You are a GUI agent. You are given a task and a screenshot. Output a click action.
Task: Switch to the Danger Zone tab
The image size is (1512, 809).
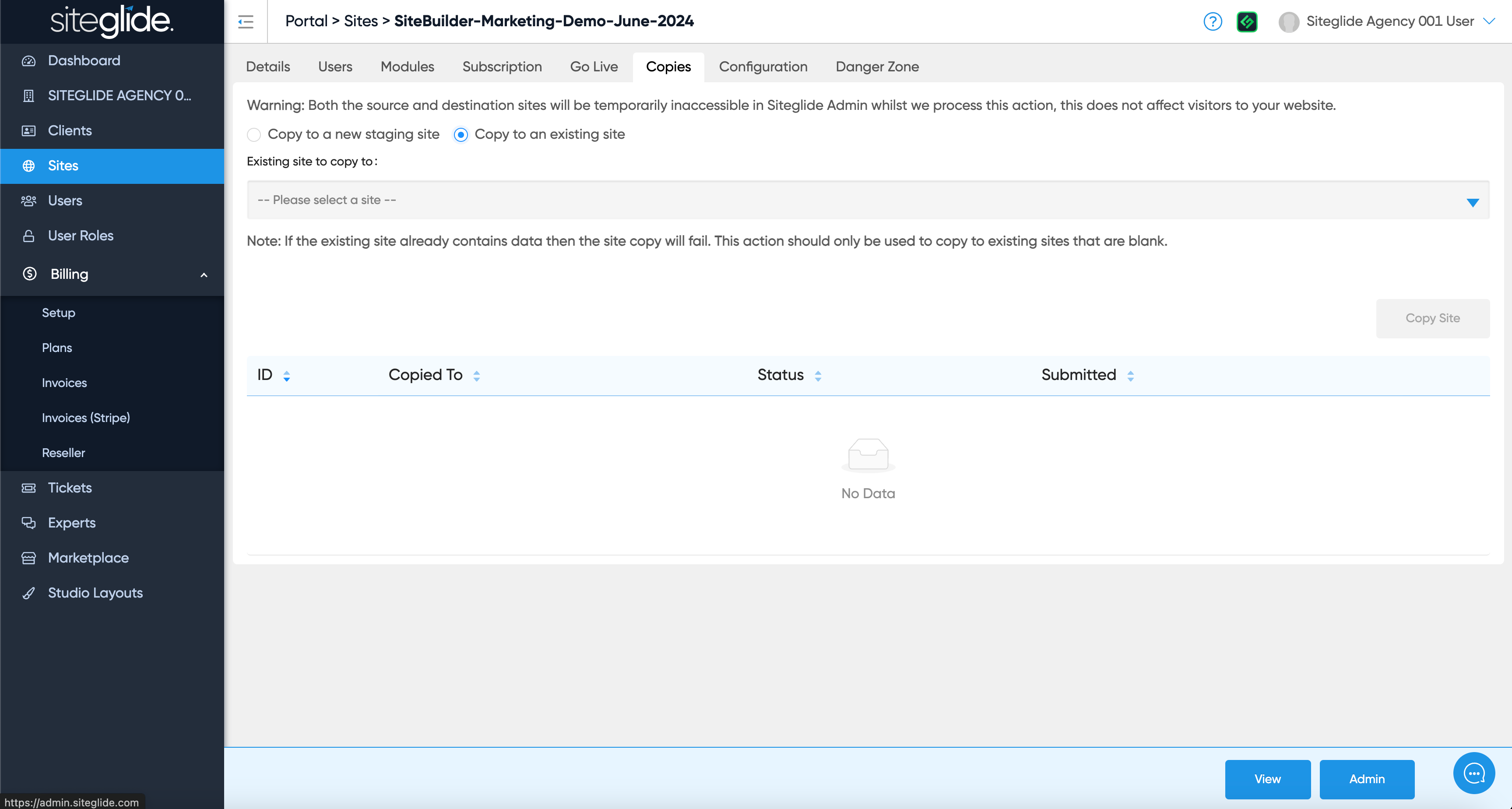click(x=877, y=67)
